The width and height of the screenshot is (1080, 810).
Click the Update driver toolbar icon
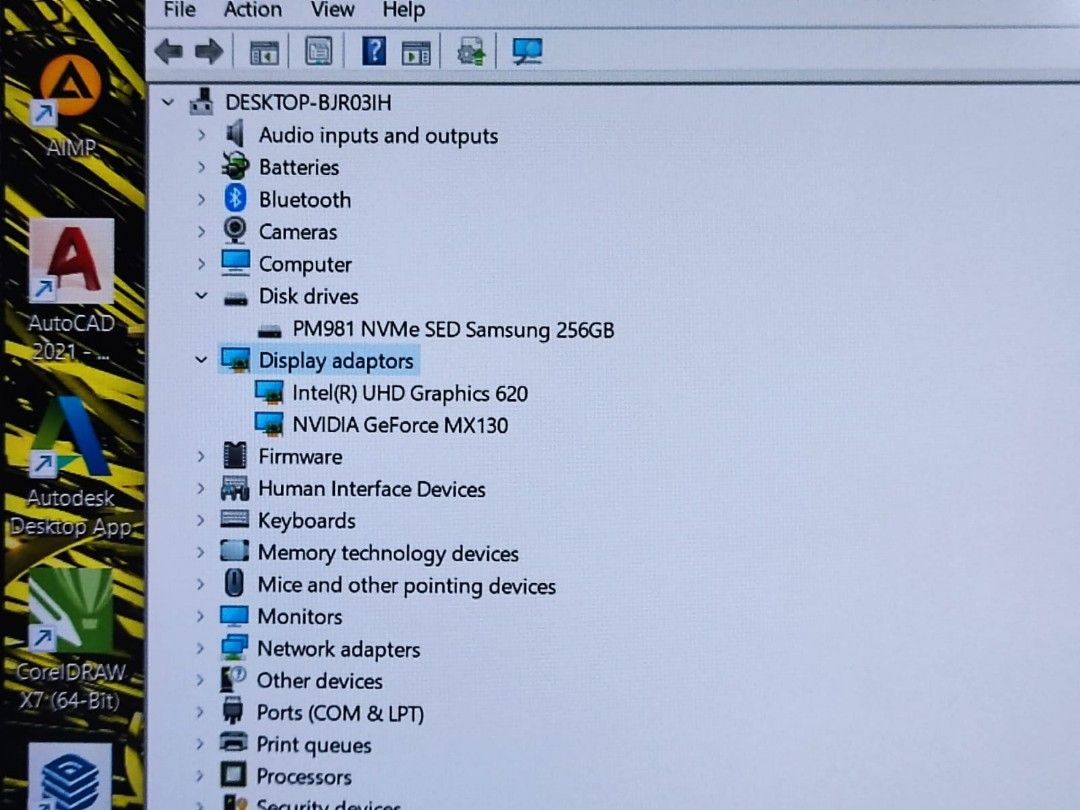tap(469, 51)
